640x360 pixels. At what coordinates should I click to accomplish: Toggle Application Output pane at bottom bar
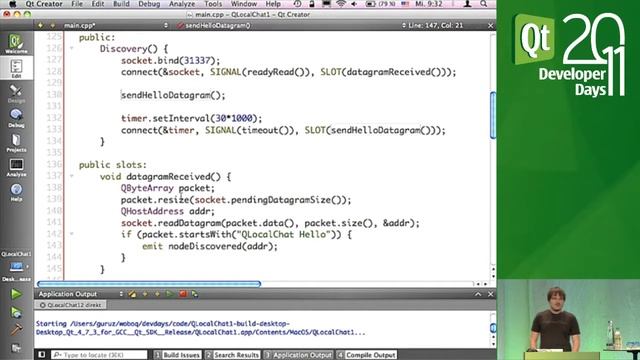tap(298, 355)
